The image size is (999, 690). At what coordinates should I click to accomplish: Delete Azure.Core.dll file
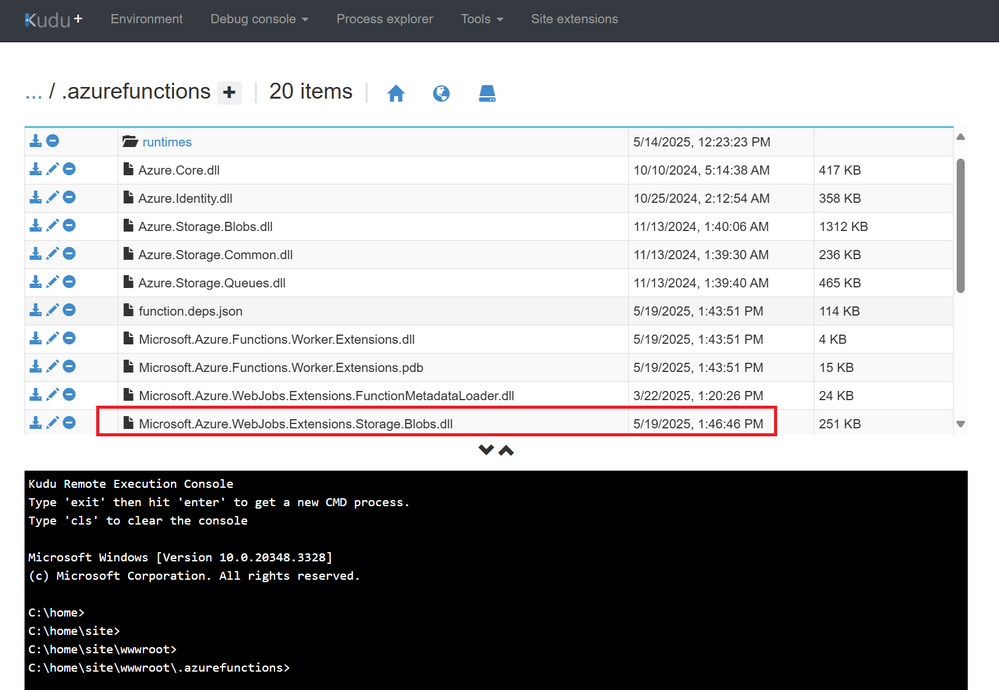pyautogui.click(x=69, y=169)
